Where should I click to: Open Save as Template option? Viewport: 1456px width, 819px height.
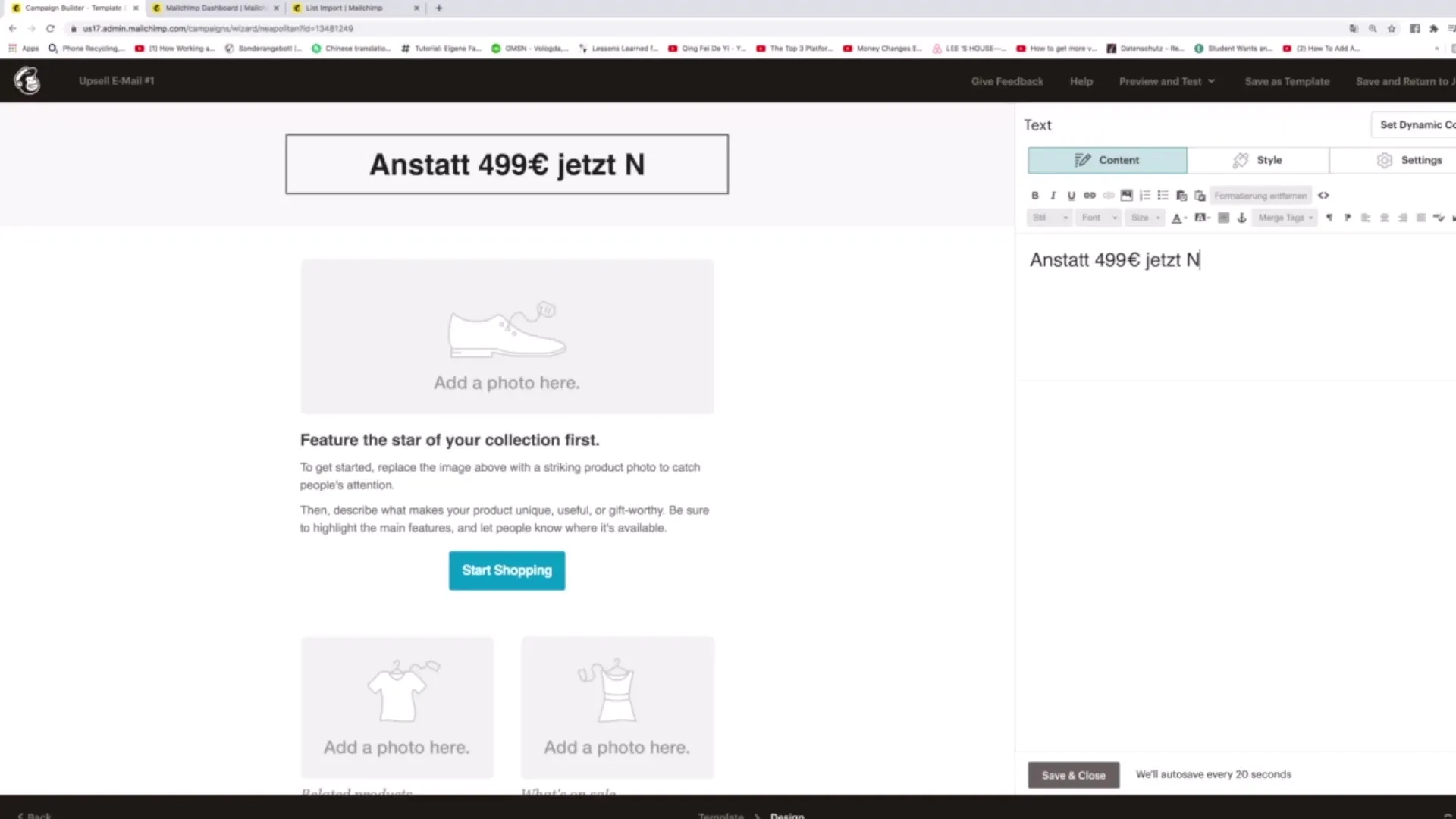click(1286, 80)
